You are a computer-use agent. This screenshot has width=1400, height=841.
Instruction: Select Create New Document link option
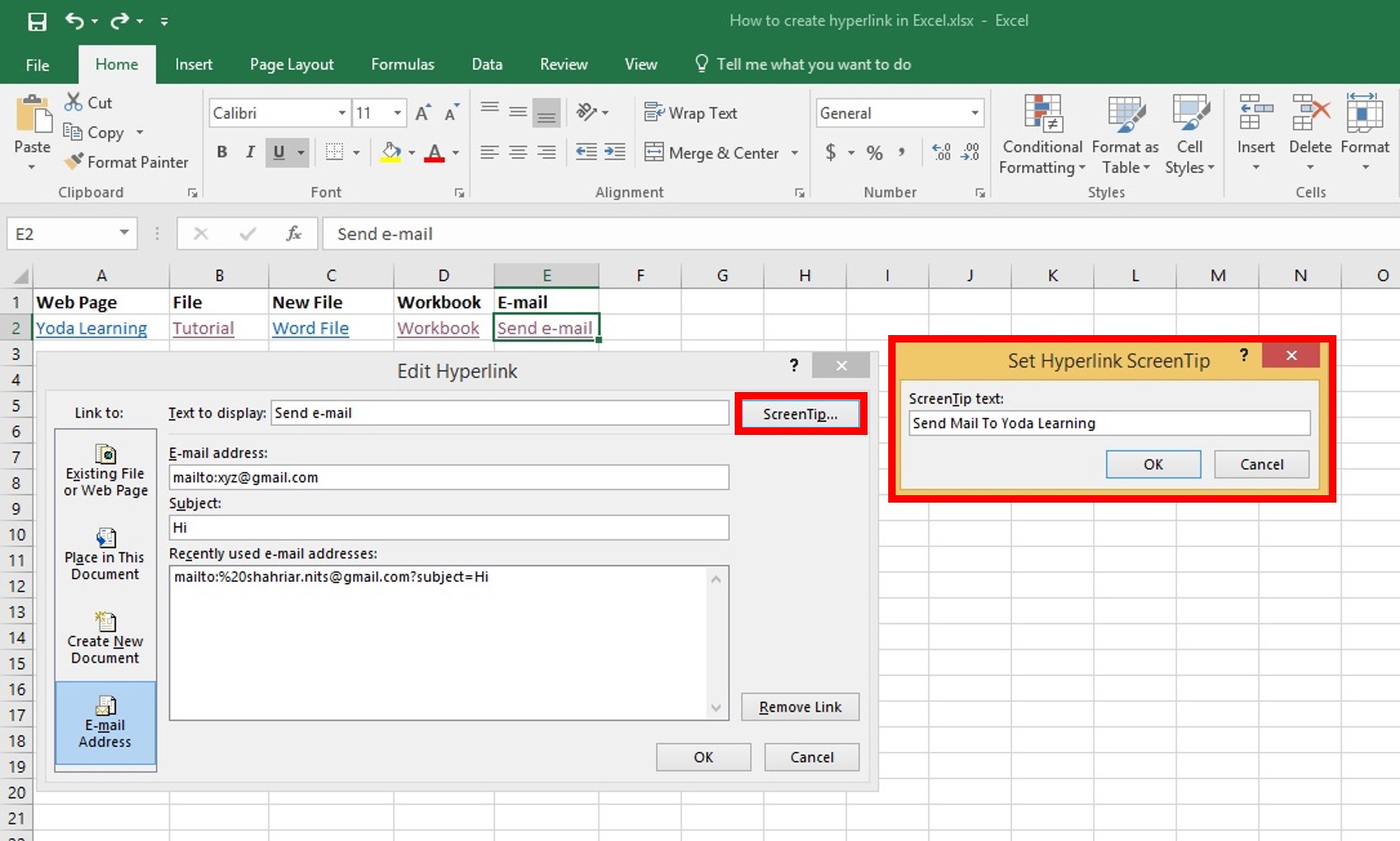pos(106,638)
